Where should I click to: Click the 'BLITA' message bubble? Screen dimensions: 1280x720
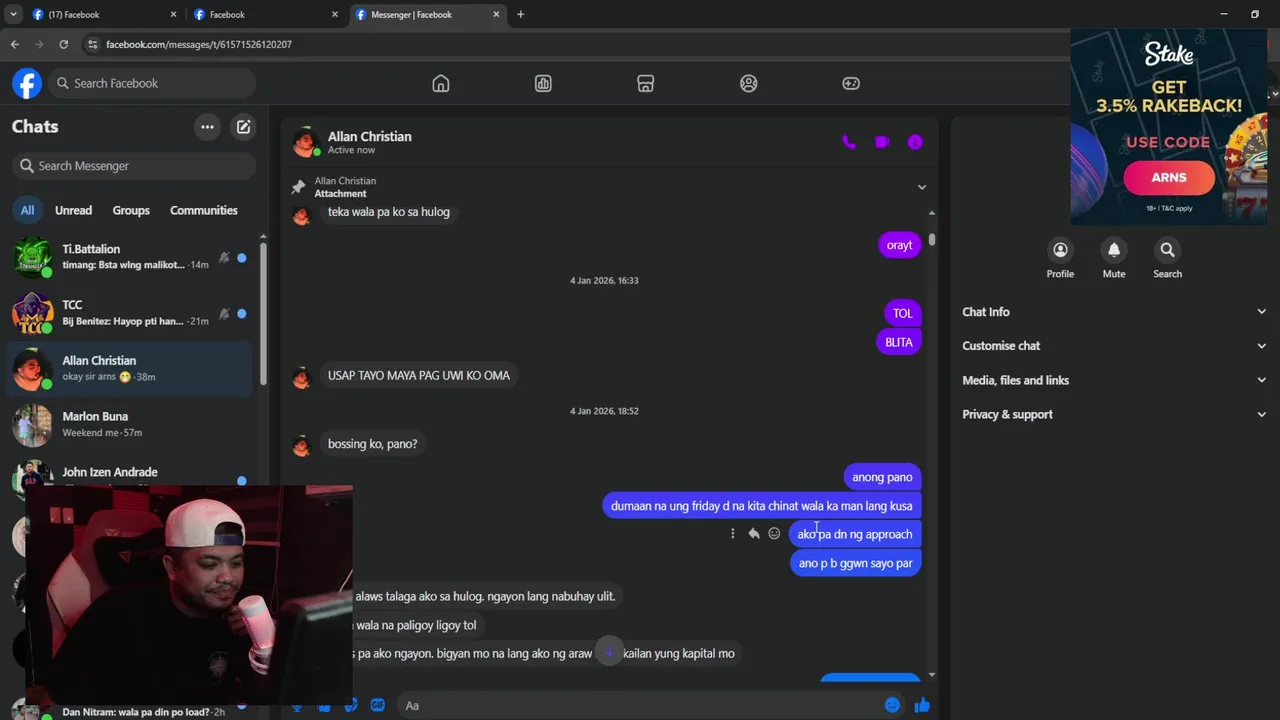[899, 342]
